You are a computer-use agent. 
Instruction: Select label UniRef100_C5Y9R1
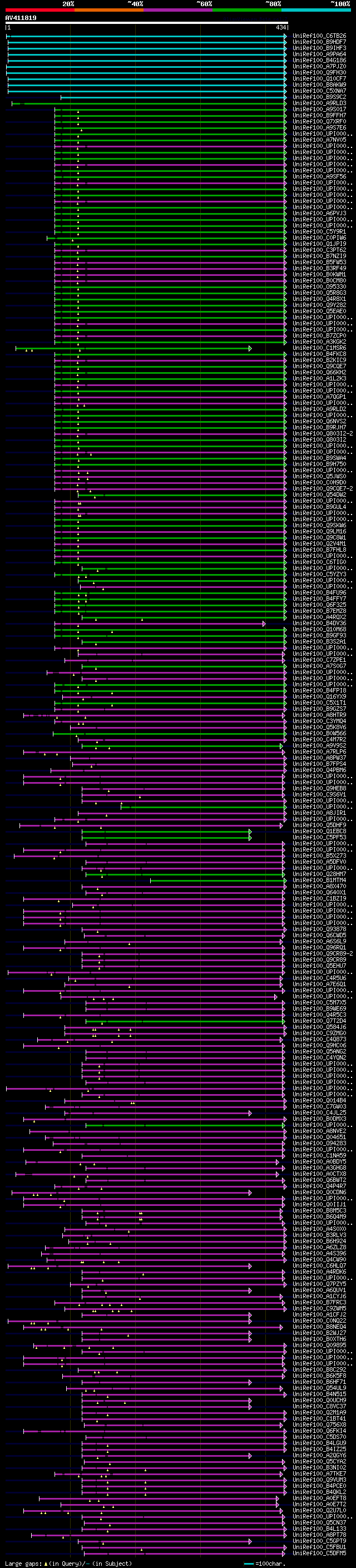[319, 232]
